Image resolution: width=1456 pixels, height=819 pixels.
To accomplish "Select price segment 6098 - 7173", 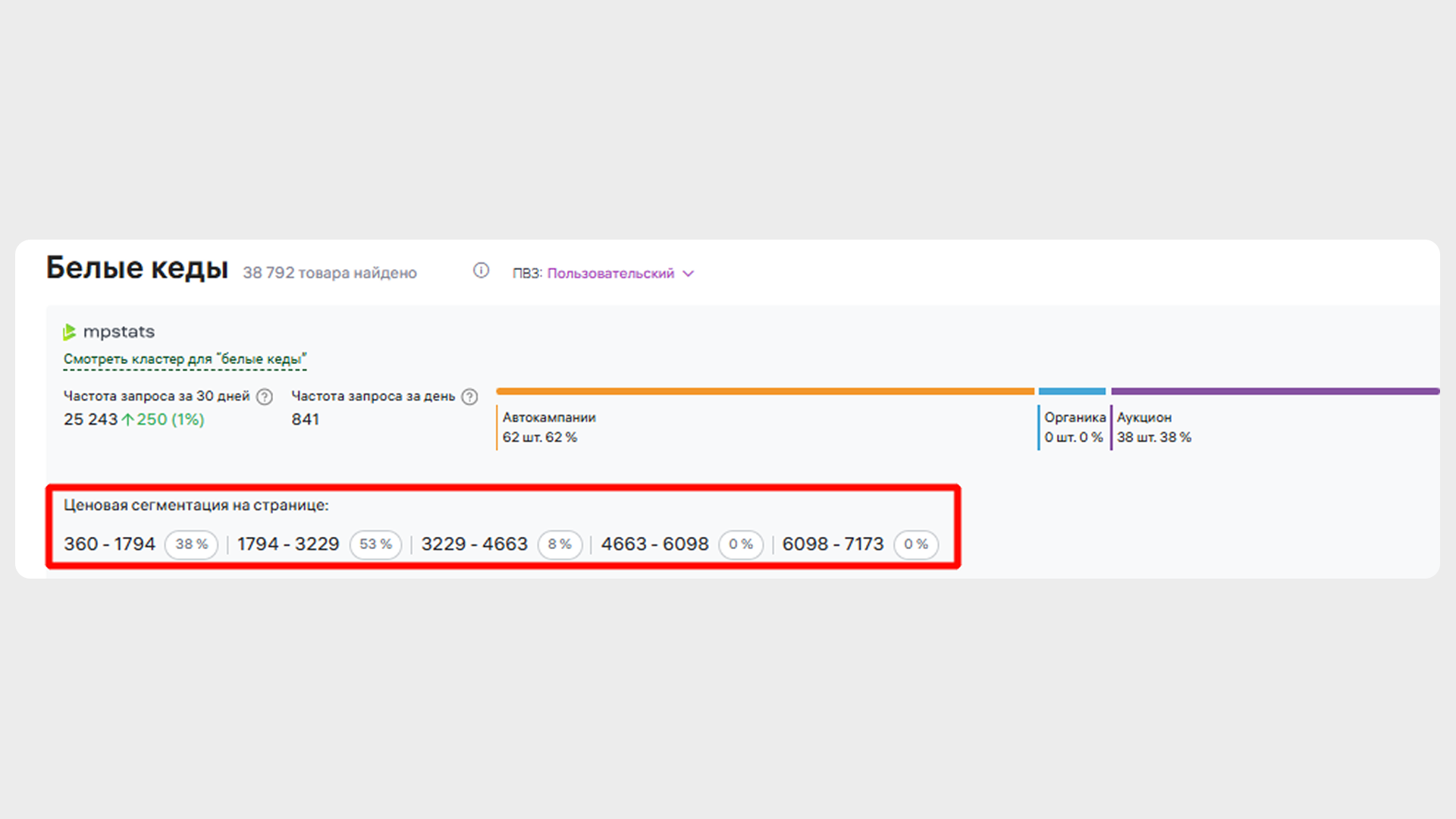I will [833, 544].
